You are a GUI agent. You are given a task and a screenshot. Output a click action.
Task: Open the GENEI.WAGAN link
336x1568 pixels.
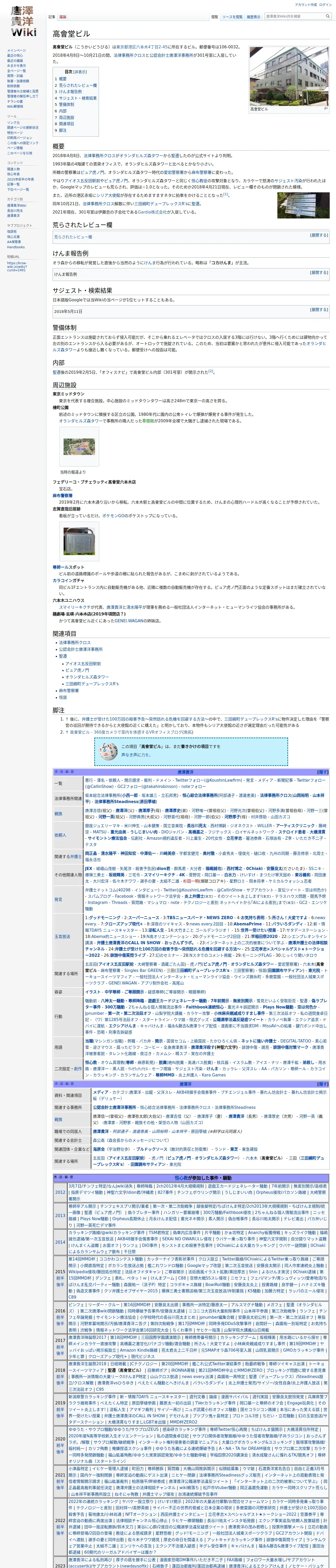click(129, 621)
